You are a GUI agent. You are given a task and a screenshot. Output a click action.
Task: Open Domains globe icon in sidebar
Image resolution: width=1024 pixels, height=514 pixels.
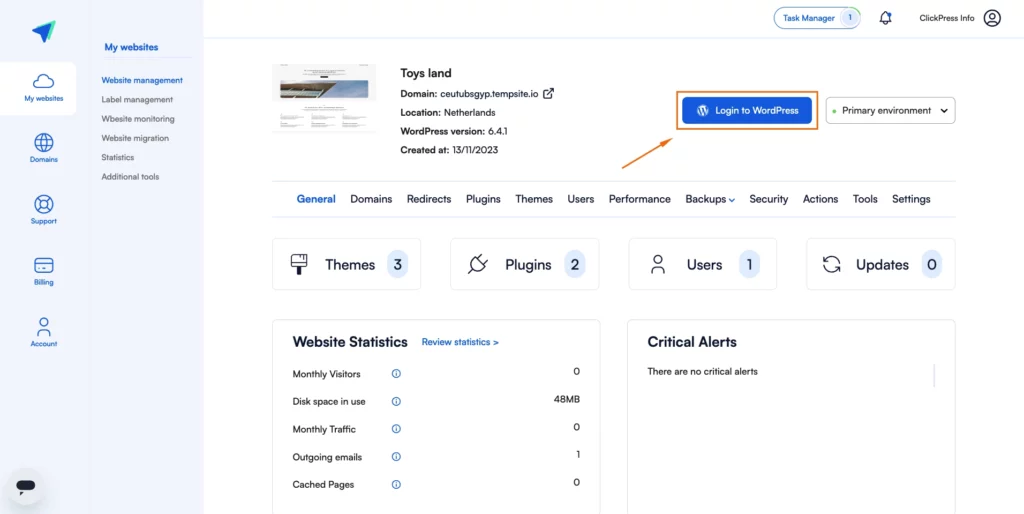44,142
